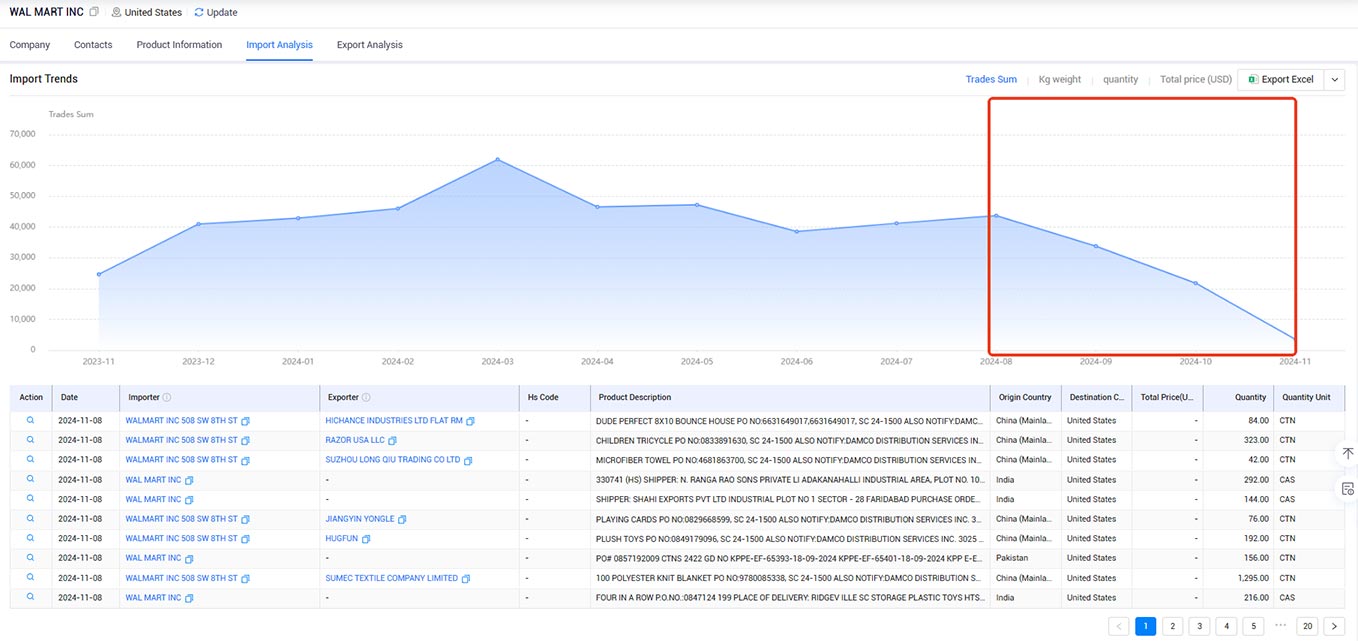1358x641 pixels.
Task: Open the Product Information tab
Action: tap(179, 45)
